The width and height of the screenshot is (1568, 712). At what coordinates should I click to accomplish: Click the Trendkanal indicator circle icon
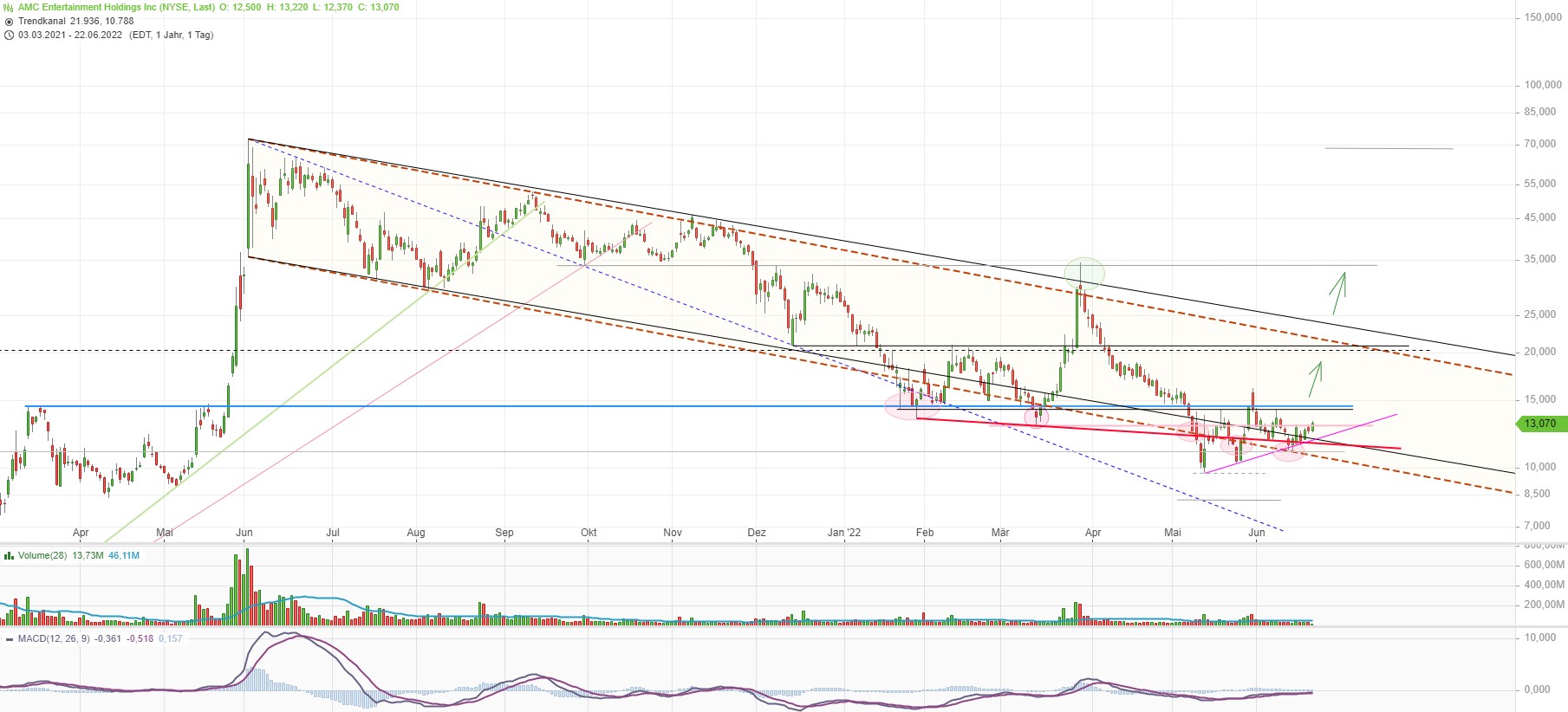(9, 21)
